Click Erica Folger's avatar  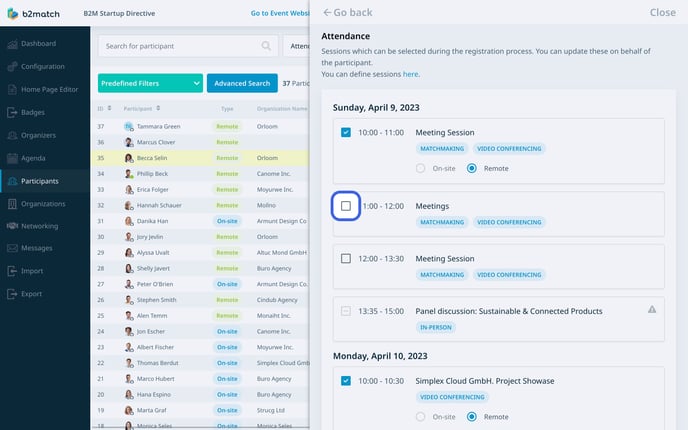click(129, 190)
